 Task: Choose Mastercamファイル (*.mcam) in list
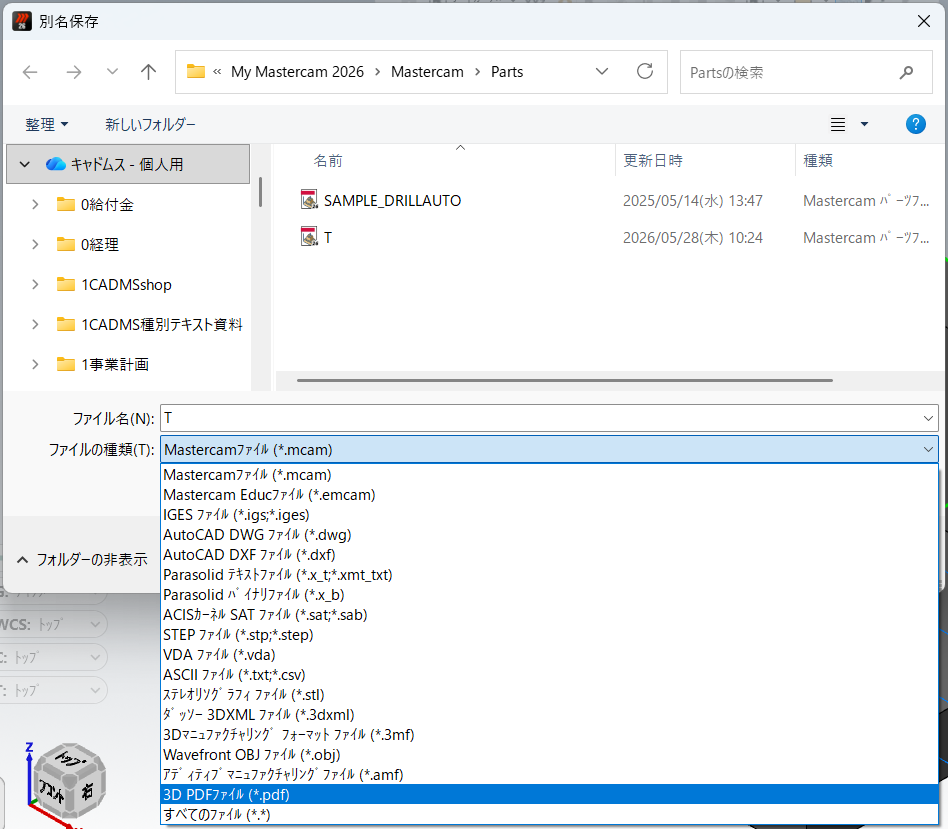coord(549,475)
